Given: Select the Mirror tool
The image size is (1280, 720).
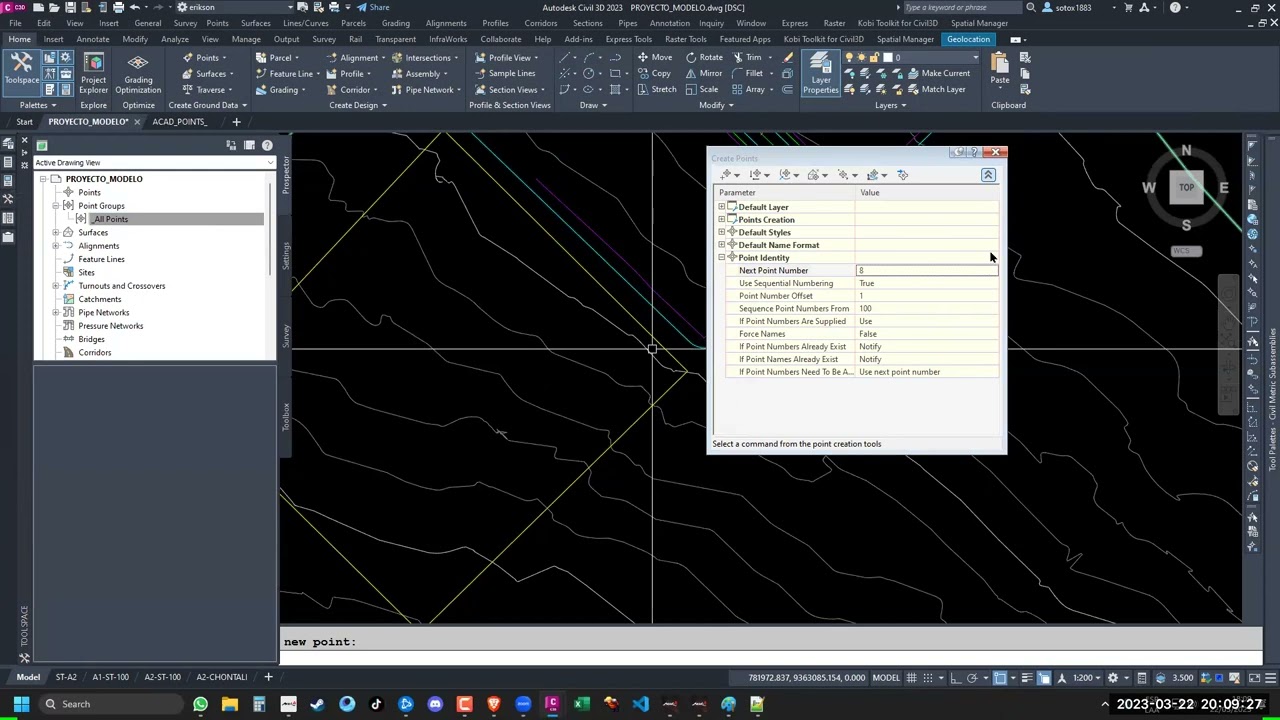Looking at the screenshot, I should pyautogui.click(x=704, y=73).
